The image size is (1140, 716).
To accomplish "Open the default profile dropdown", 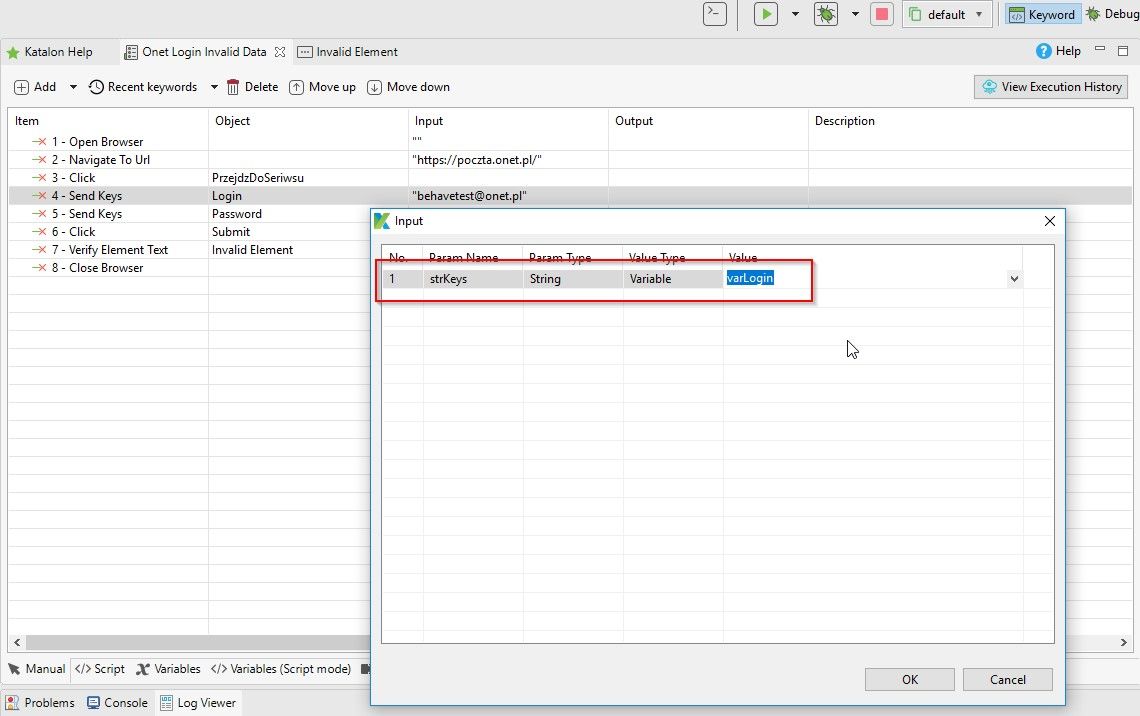I will pyautogui.click(x=946, y=14).
